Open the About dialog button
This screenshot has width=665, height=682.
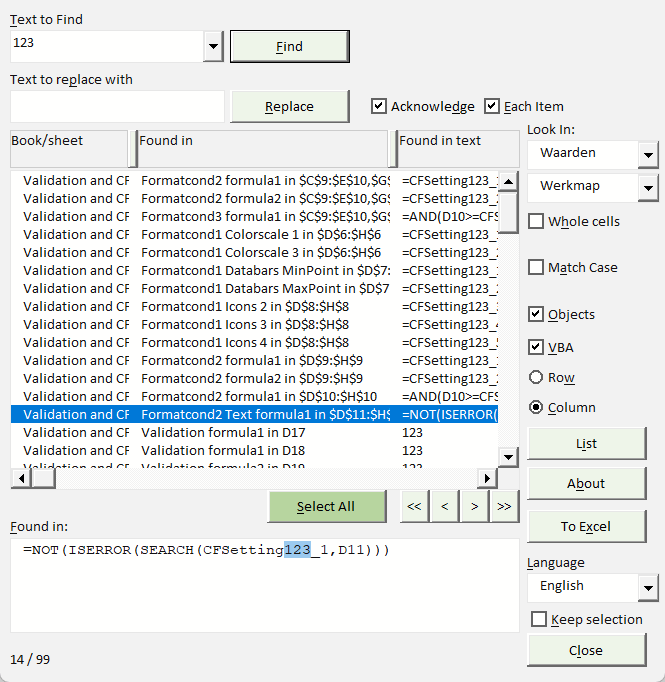(587, 484)
